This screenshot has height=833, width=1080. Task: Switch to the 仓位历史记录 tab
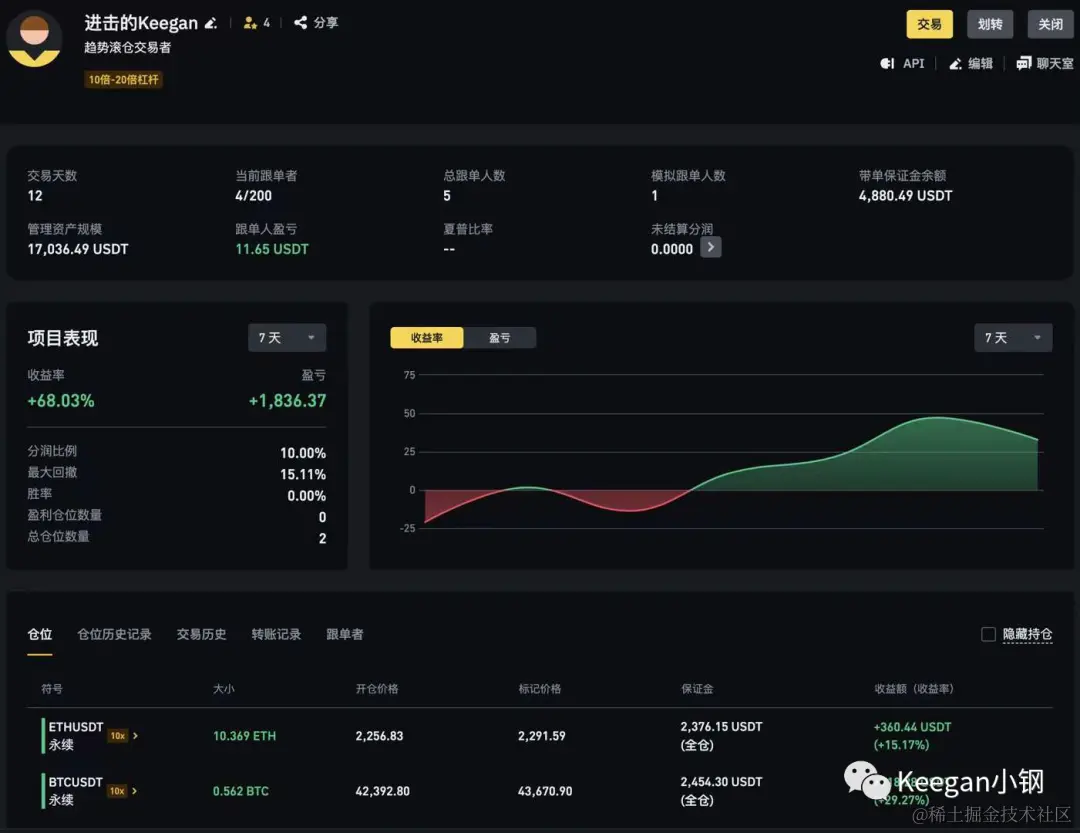tap(114, 634)
